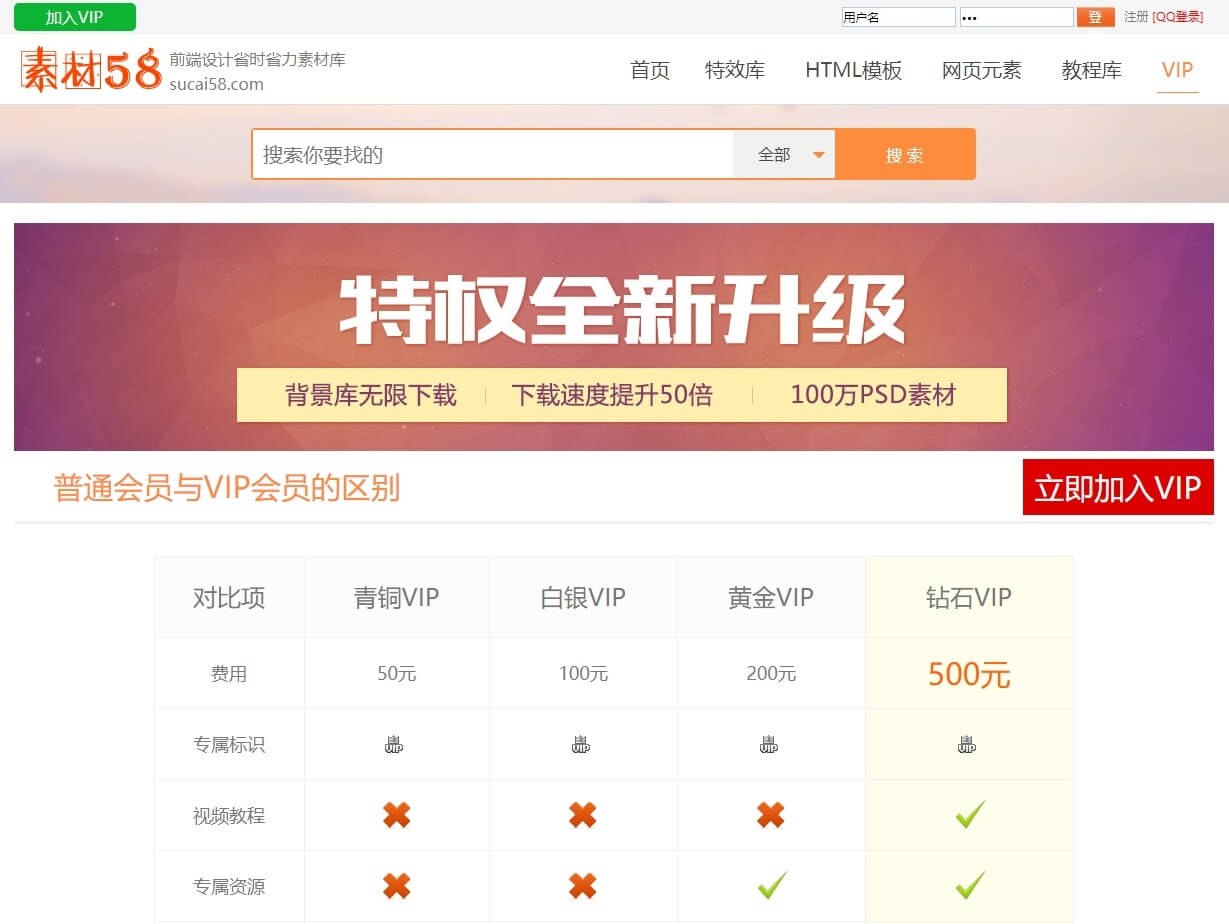Viewport: 1229px width, 924px height.
Task: Go to the 教程库 page
Action: [x=1091, y=70]
